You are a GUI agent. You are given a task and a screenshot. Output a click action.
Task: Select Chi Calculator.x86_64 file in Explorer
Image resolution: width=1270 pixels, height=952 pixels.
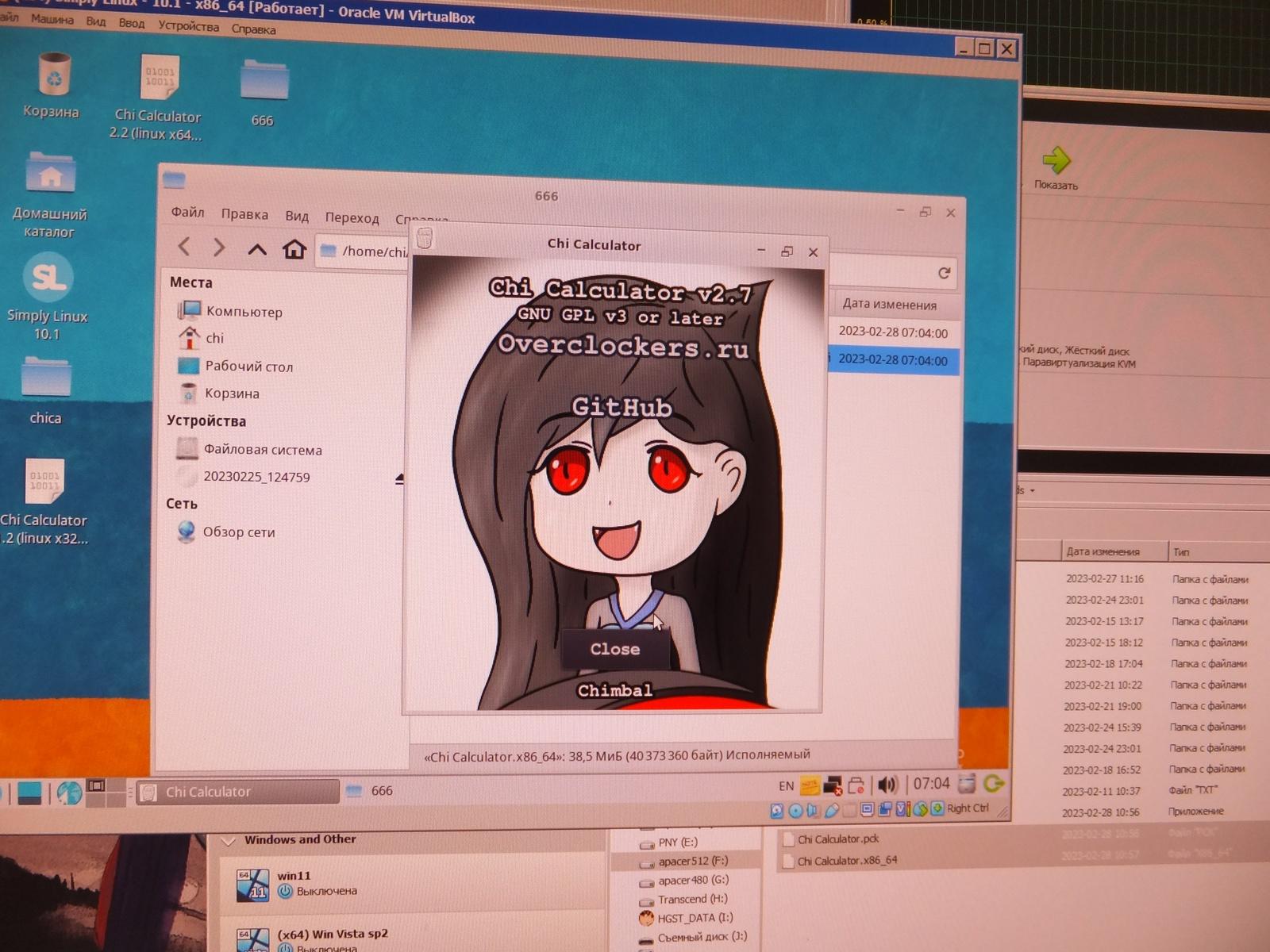[840, 860]
